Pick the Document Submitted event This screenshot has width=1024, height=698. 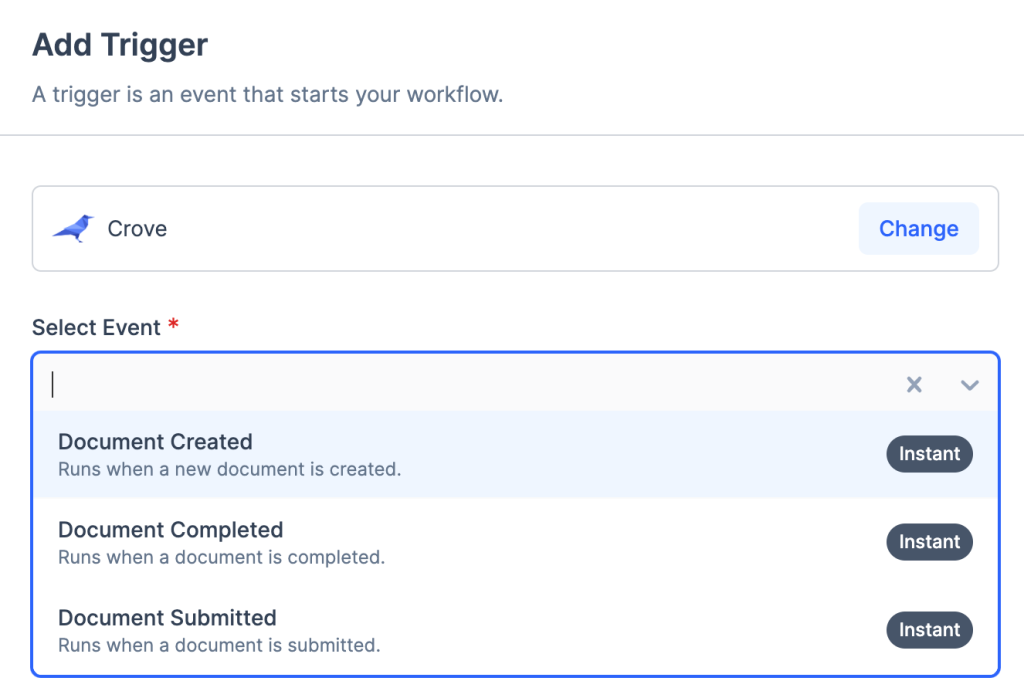tap(167, 618)
